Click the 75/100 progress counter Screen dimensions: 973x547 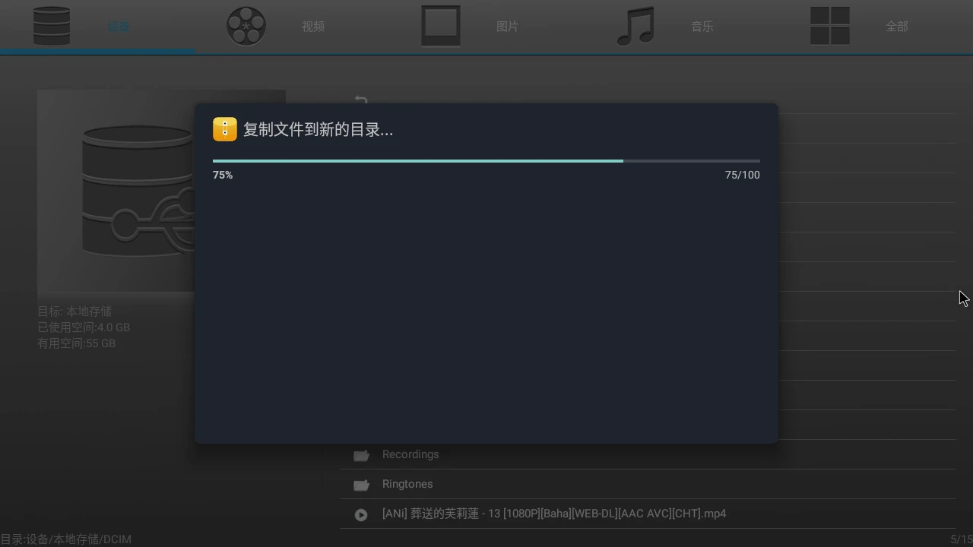(742, 175)
